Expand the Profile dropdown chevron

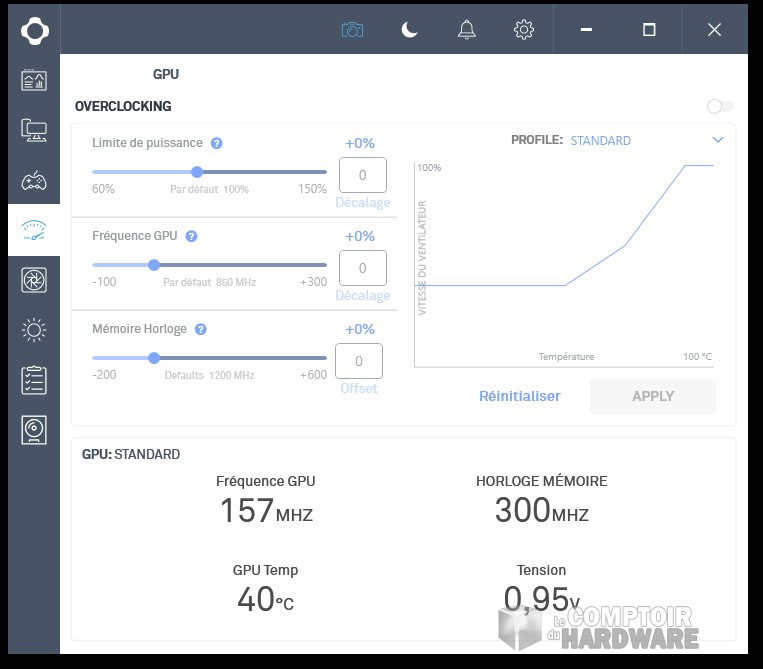717,141
